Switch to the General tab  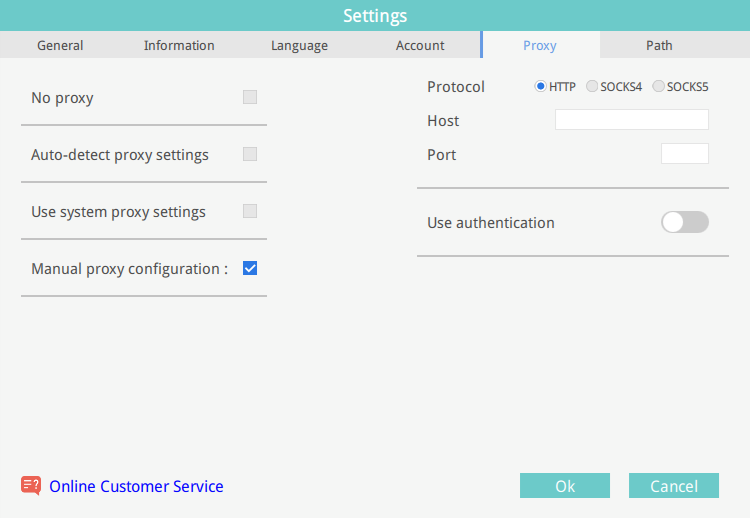pos(60,45)
